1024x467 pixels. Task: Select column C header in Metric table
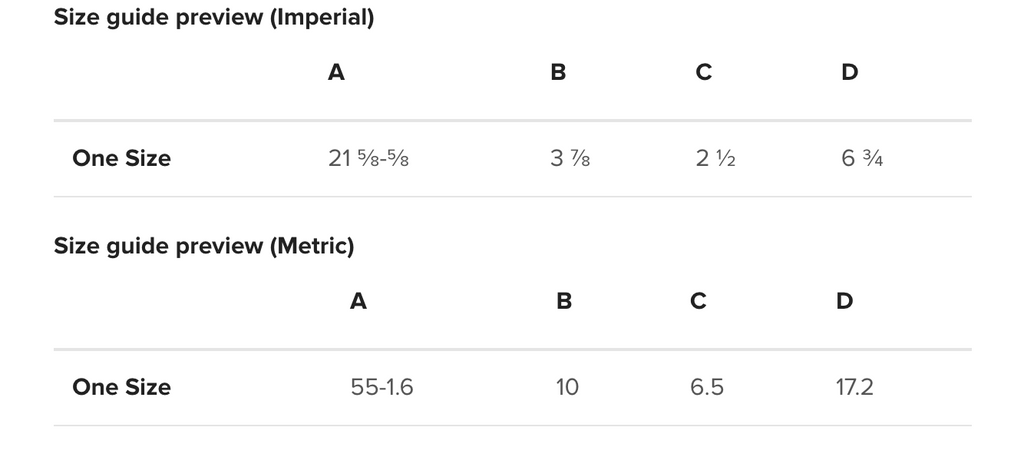pos(699,301)
